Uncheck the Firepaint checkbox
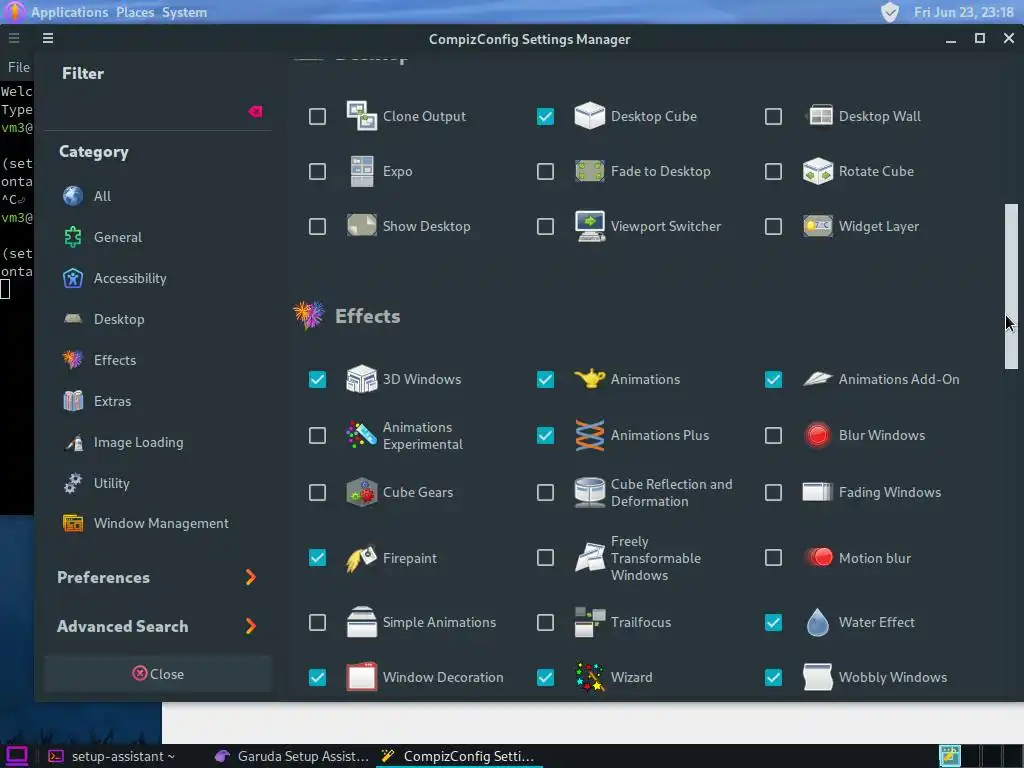 point(317,558)
